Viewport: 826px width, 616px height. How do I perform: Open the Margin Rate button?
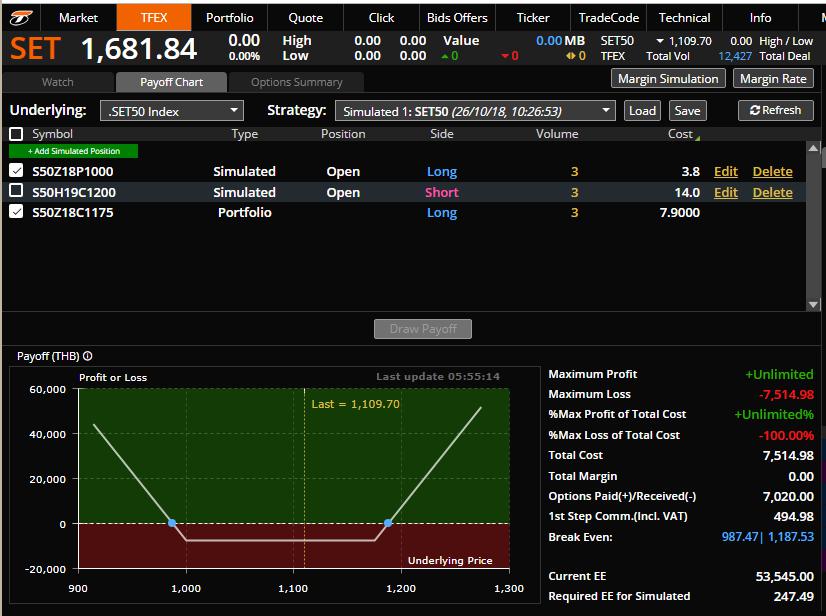[x=773, y=79]
